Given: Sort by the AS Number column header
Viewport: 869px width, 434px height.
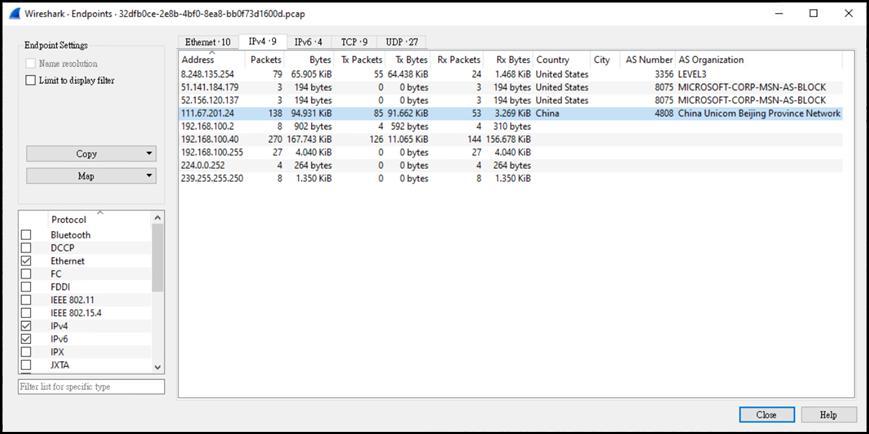Looking at the screenshot, I should point(647,59).
